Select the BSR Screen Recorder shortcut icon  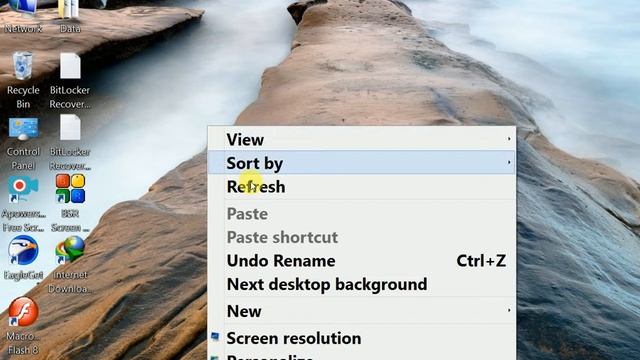coord(70,189)
